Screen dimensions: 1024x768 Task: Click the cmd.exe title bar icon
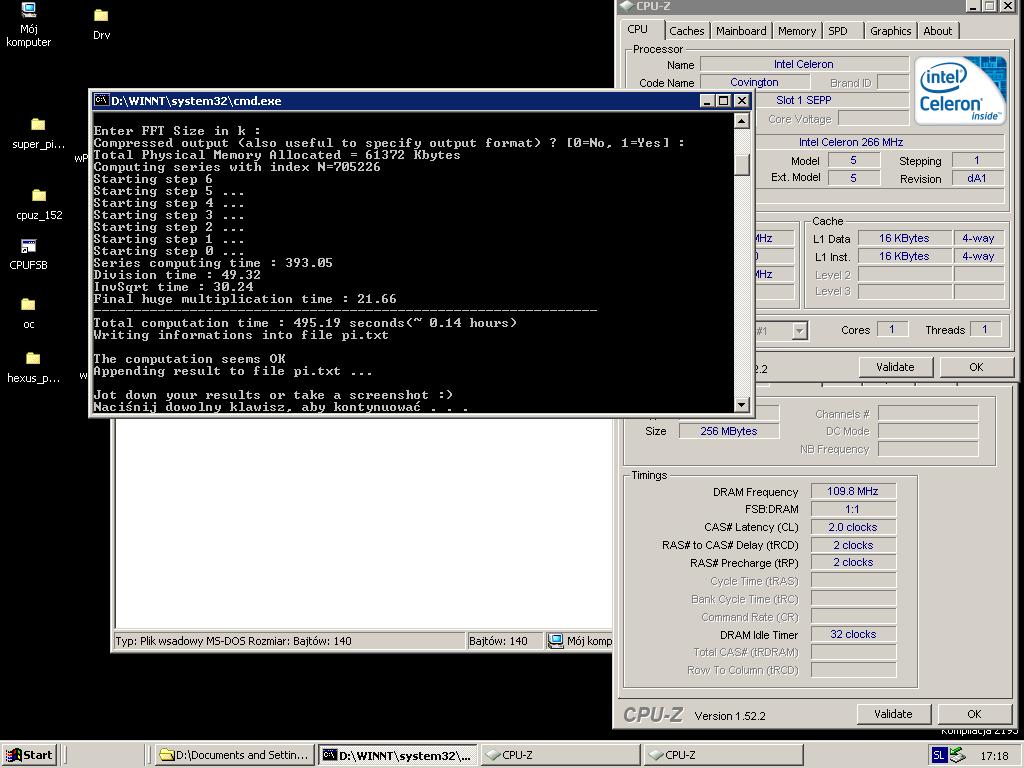point(101,100)
